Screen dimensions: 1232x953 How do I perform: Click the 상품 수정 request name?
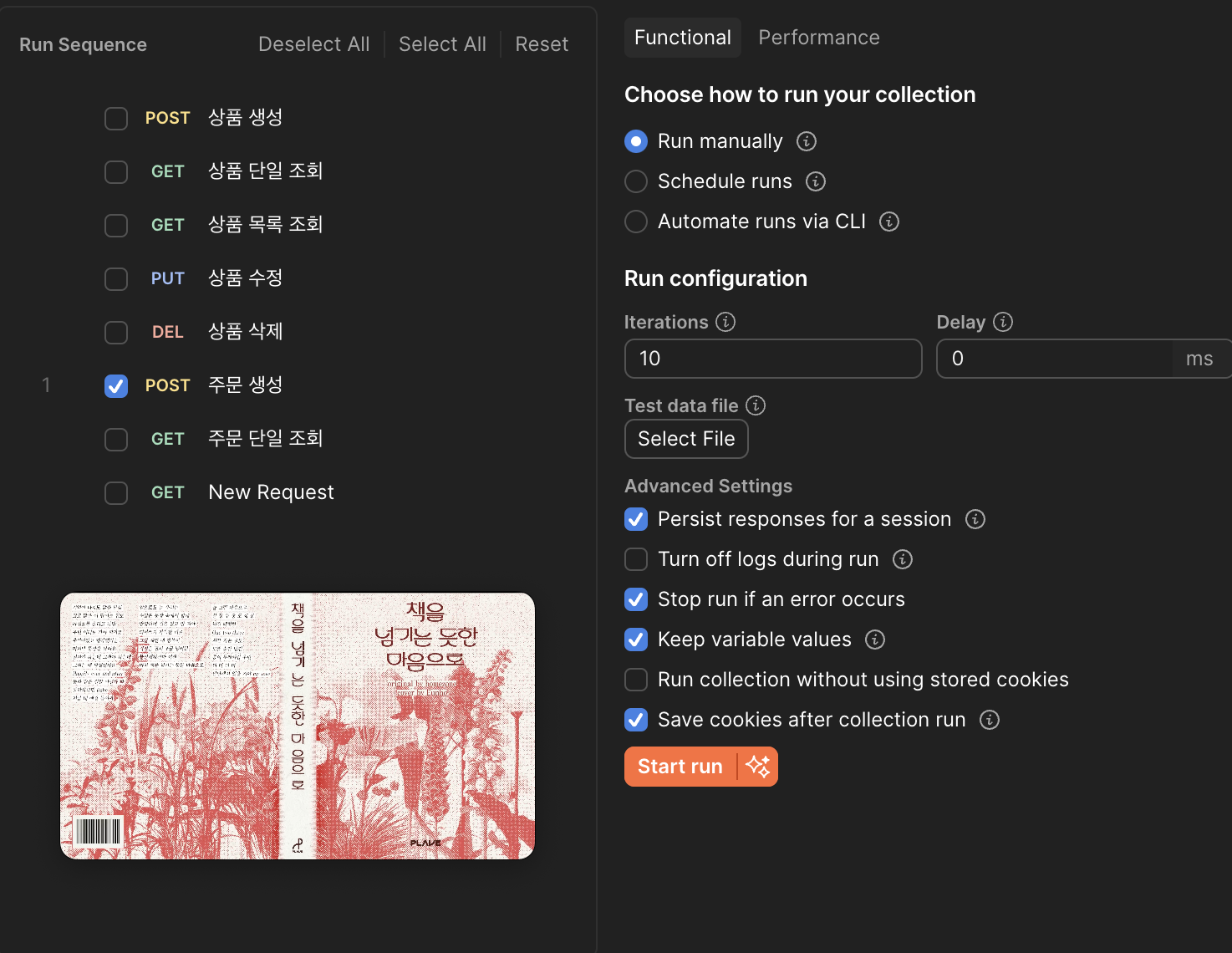(x=245, y=278)
